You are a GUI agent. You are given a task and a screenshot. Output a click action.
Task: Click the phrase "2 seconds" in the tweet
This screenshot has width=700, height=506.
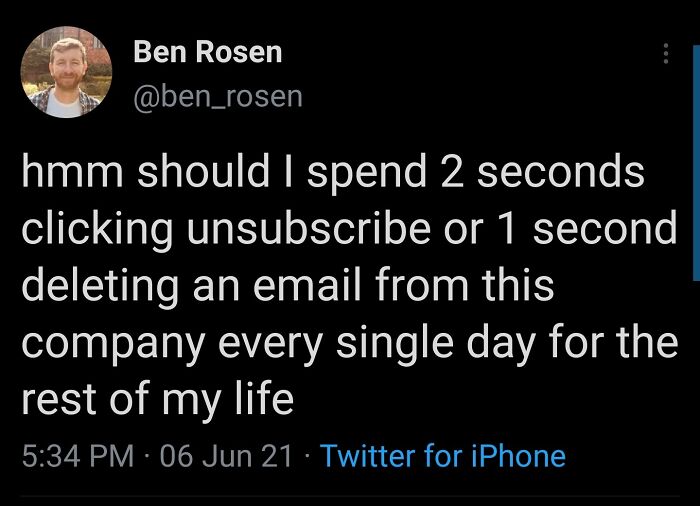point(542,172)
